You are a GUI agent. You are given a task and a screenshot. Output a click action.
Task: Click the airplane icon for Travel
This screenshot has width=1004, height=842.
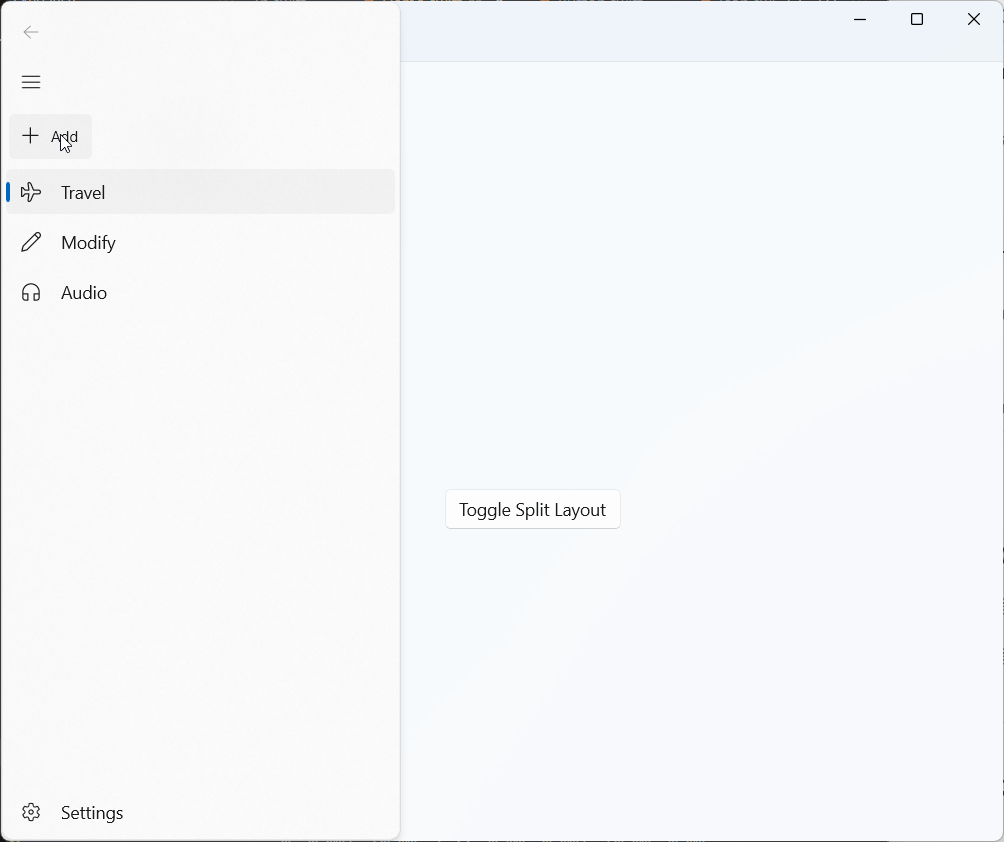pyautogui.click(x=31, y=192)
